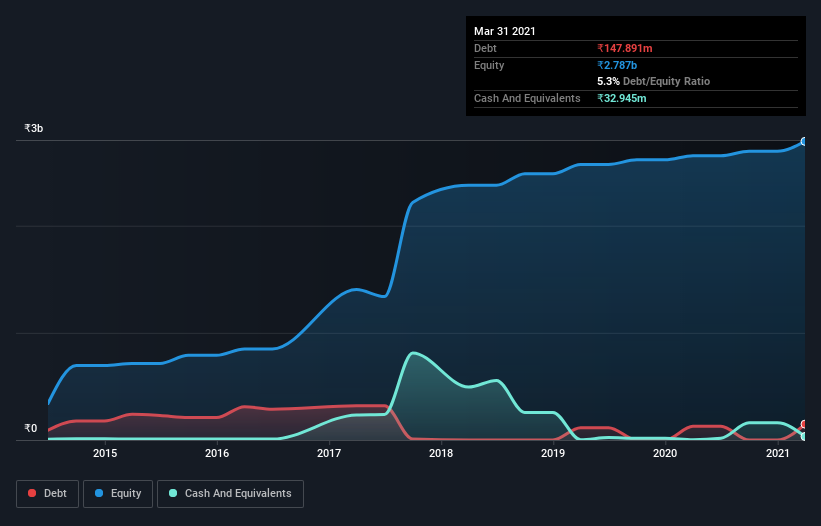Image resolution: width=821 pixels, height=526 pixels.
Task: Select the red Debt end data point
Action: pyautogui.click(x=804, y=424)
